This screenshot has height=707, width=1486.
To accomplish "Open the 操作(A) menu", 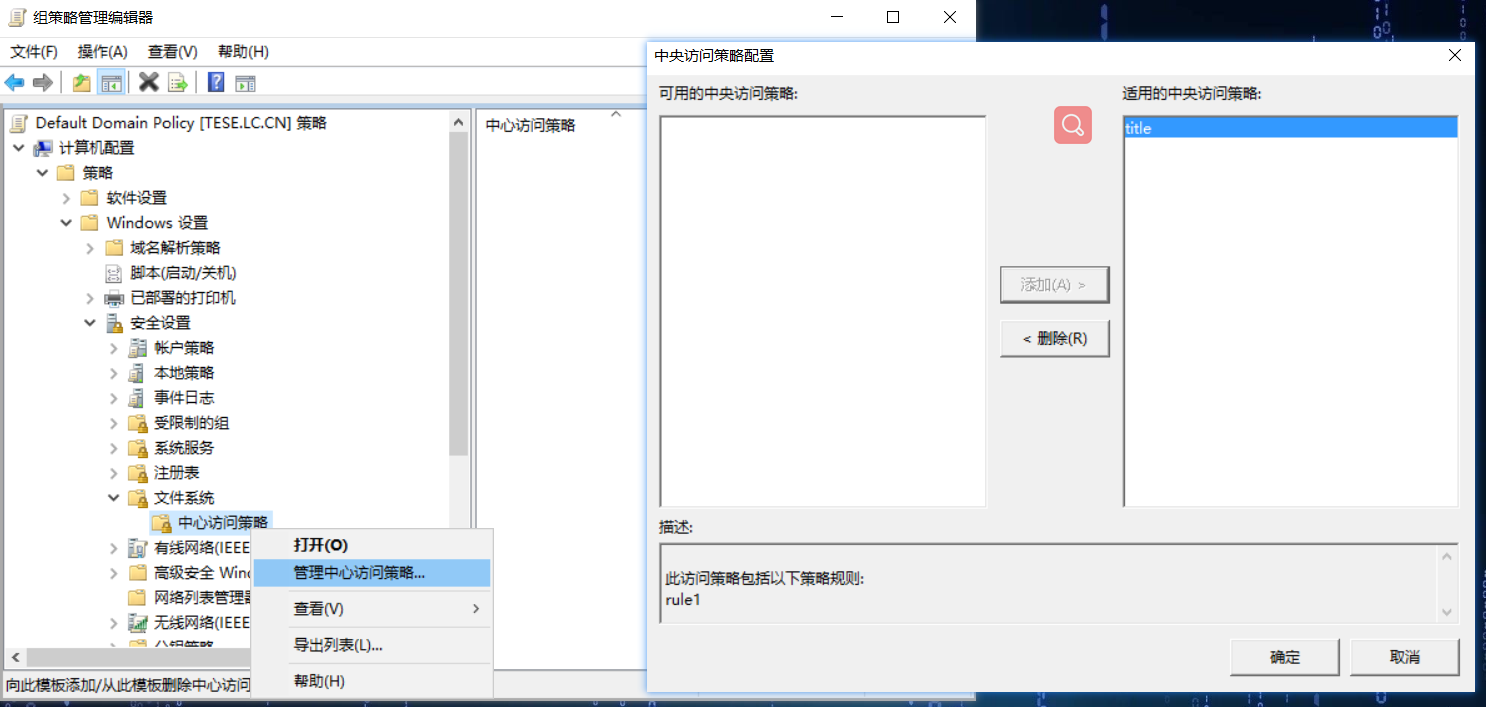I will 102,51.
